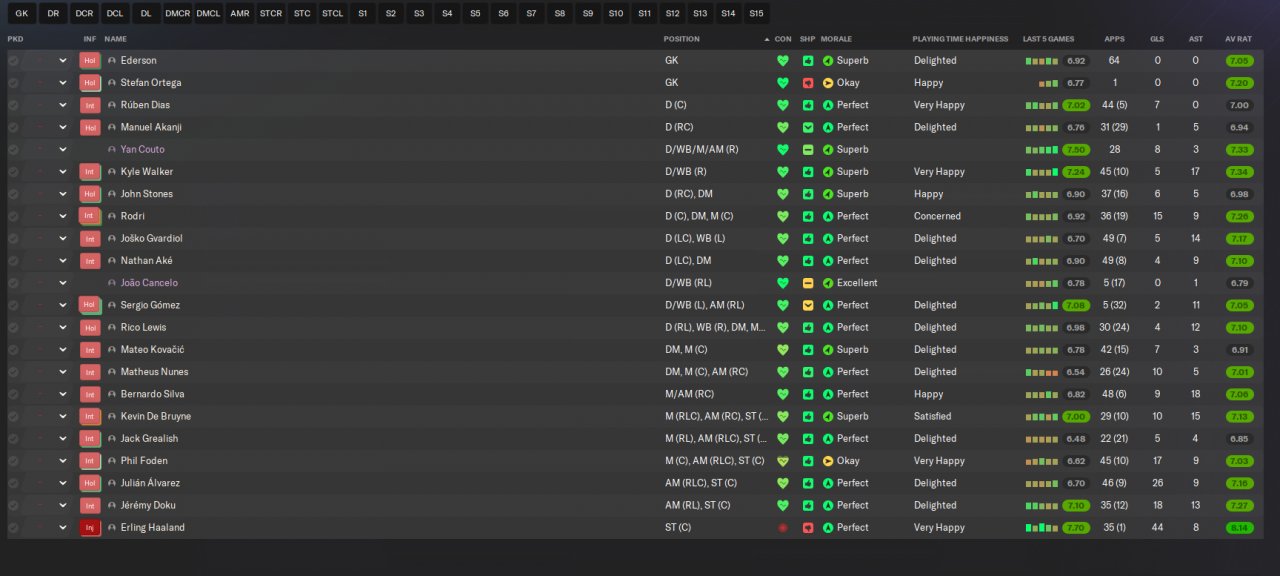Click Rúben Dias's 'Int' international duty icon

pos(89,105)
